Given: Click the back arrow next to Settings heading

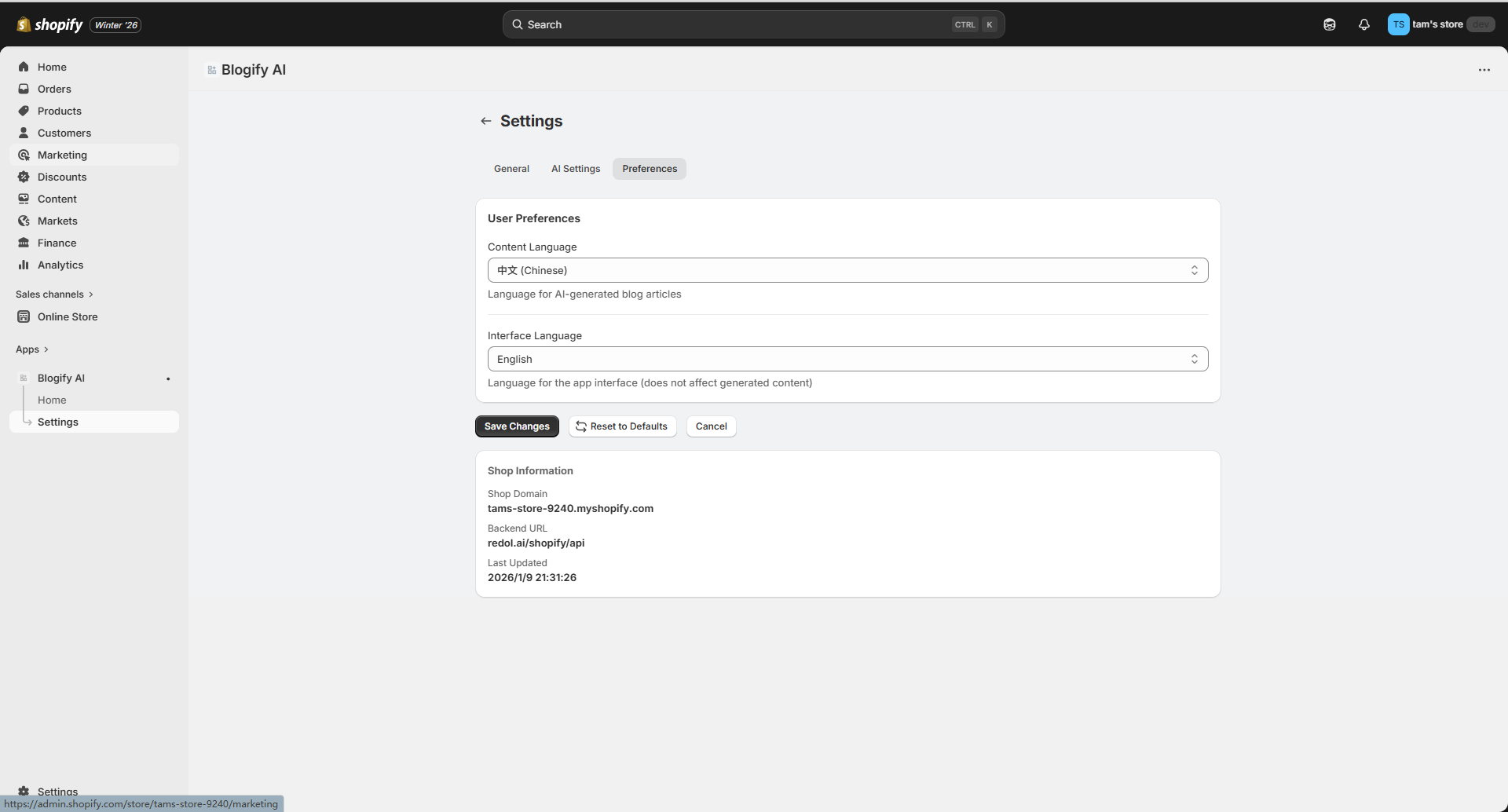Looking at the screenshot, I should 485,120.
